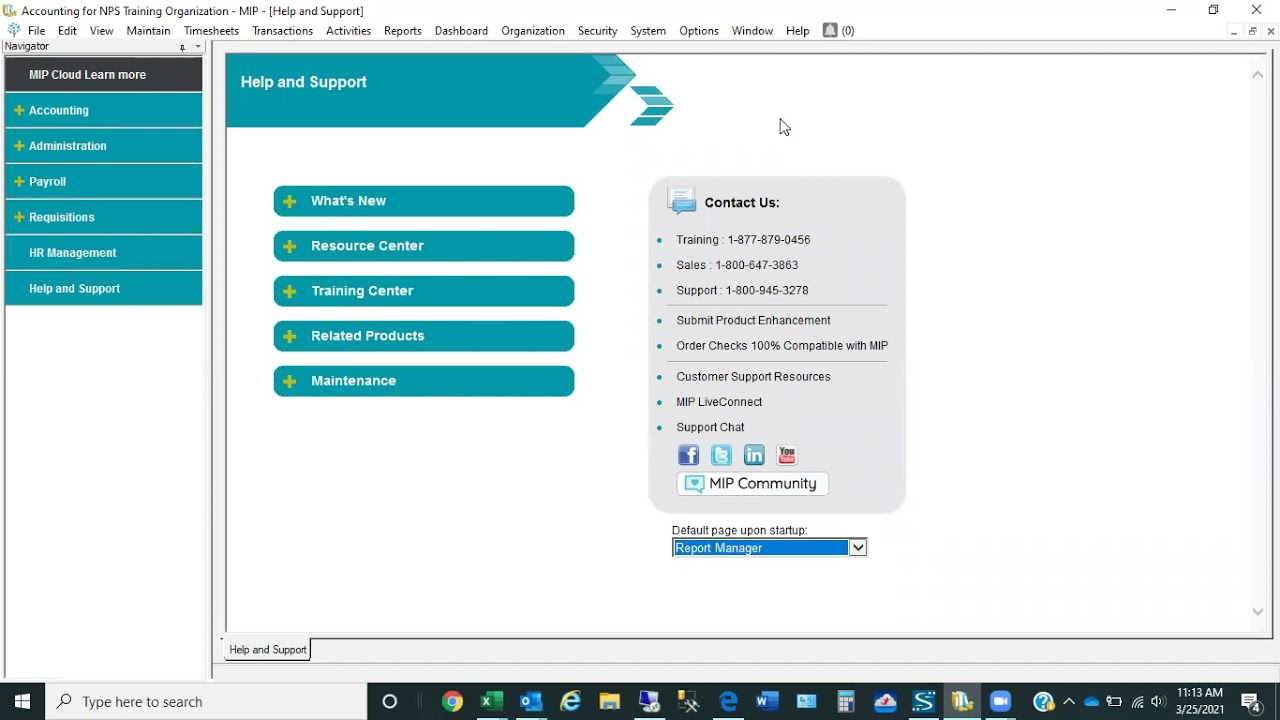Open the File menu

click(37, 31)
